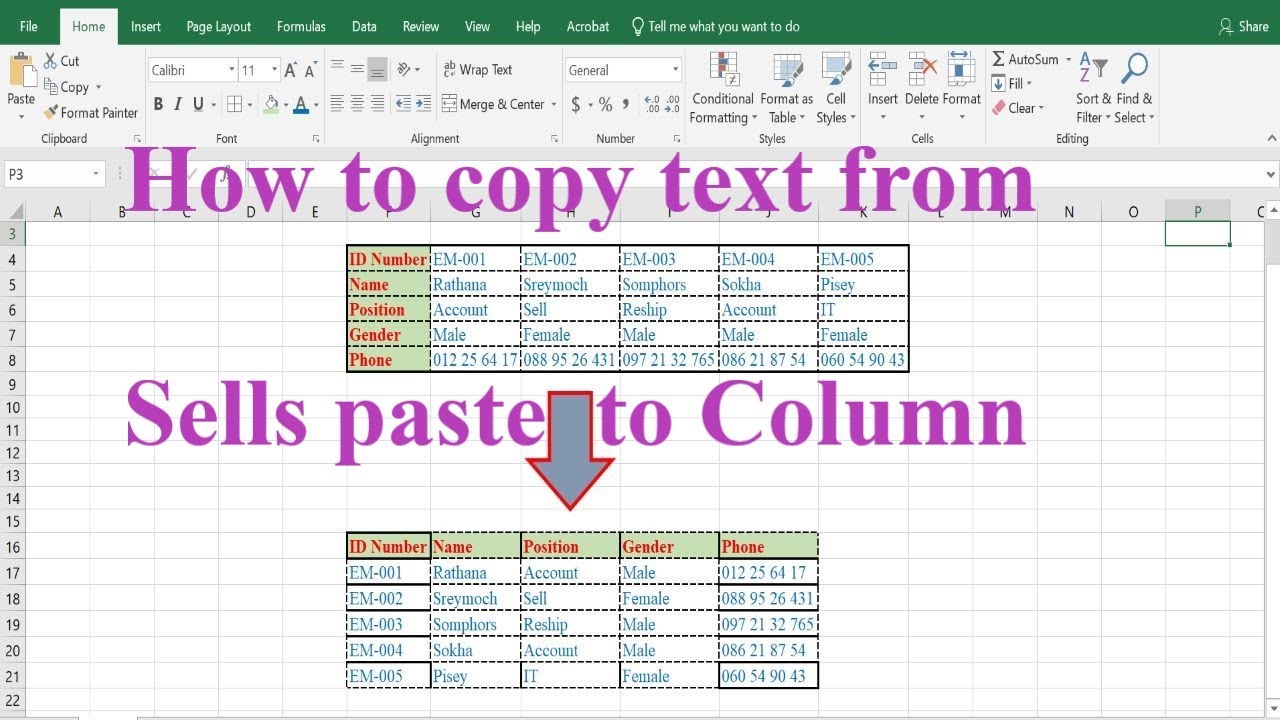Switch to the Insert tab

tap(146, 27)
